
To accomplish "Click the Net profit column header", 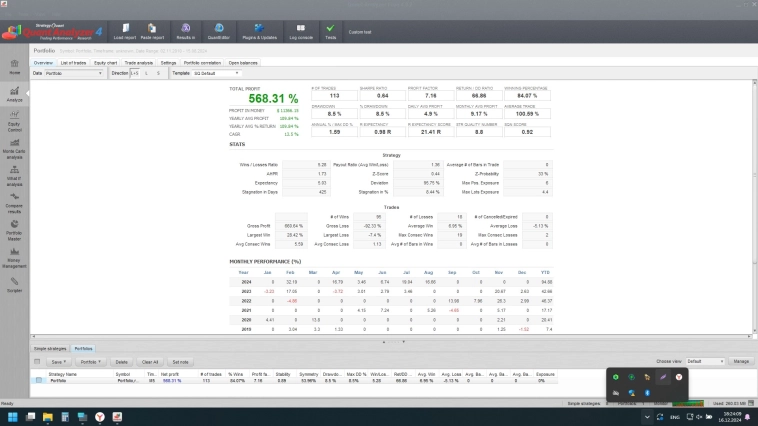I will pyautogui.click(x=170, y=374).
